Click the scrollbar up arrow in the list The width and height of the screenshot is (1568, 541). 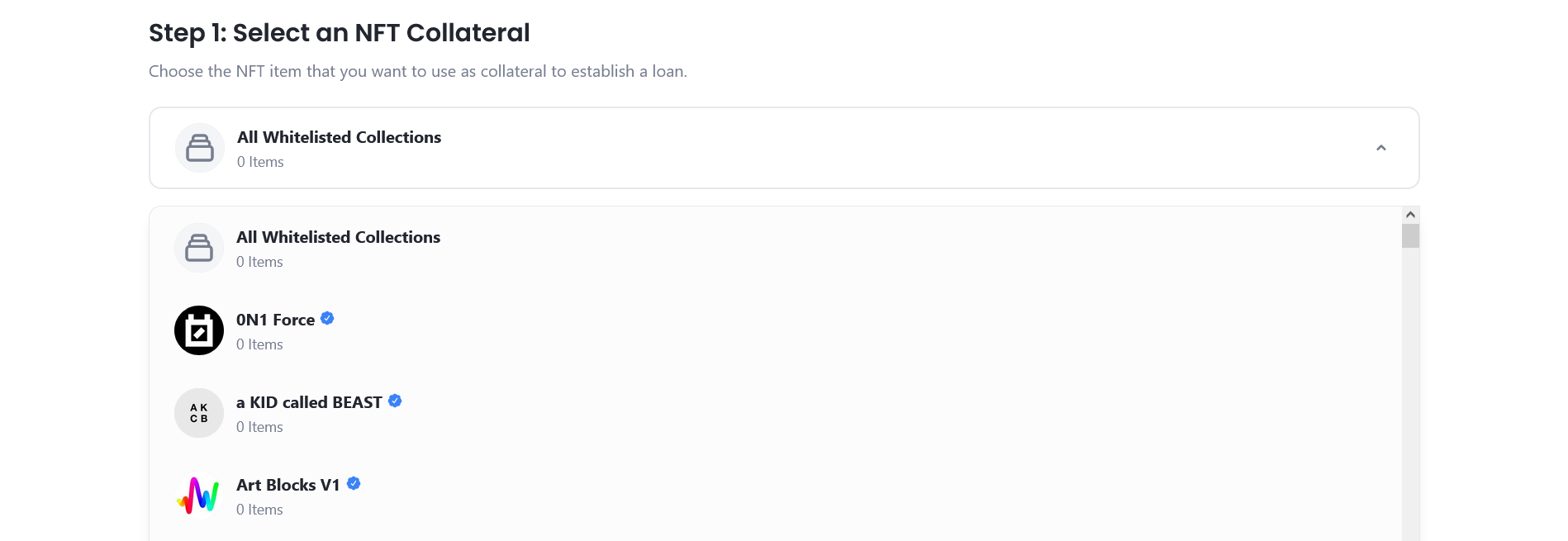(x=1410, y=215)
